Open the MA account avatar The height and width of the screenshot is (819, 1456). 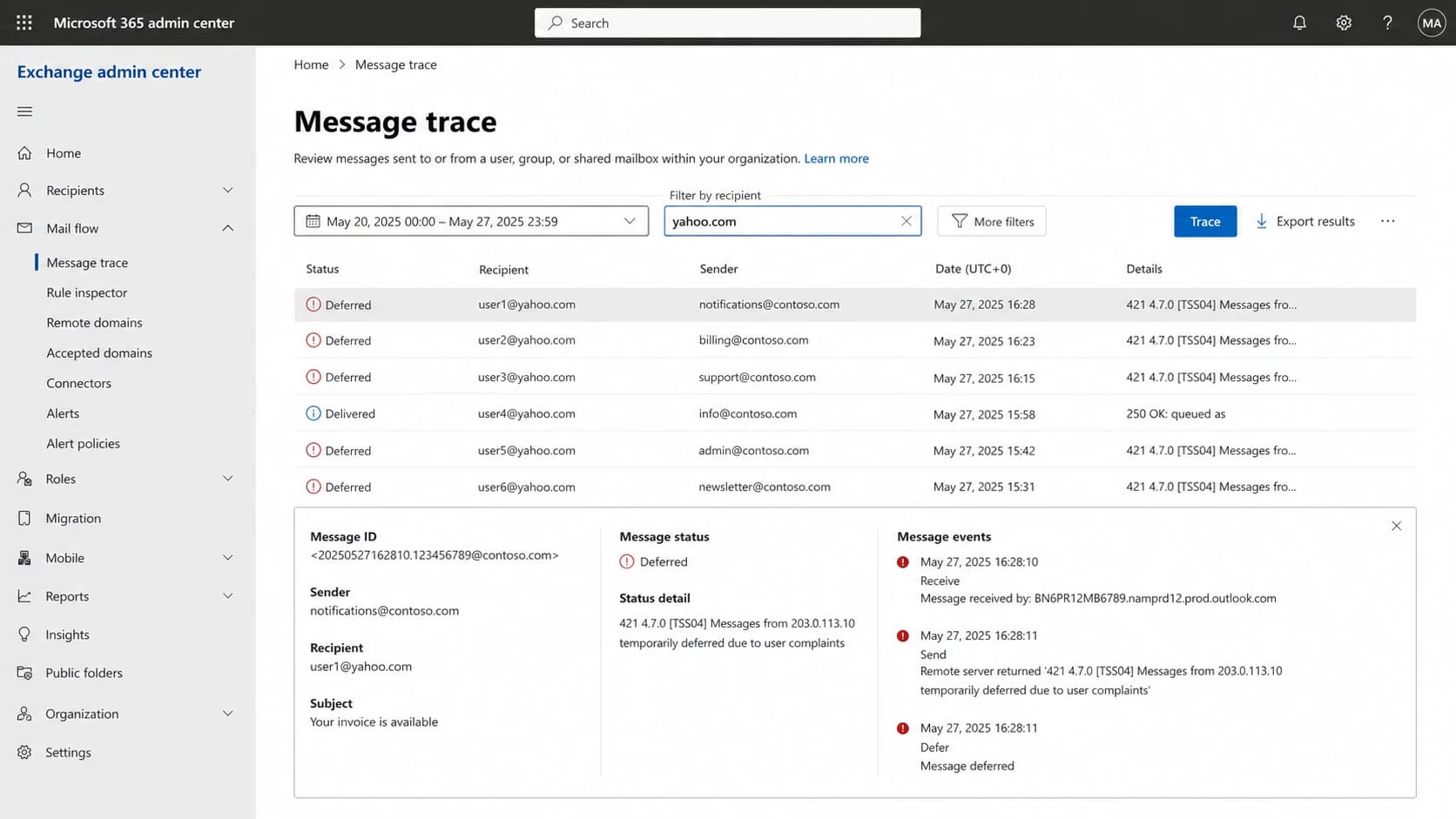[x=1432, y=23]
